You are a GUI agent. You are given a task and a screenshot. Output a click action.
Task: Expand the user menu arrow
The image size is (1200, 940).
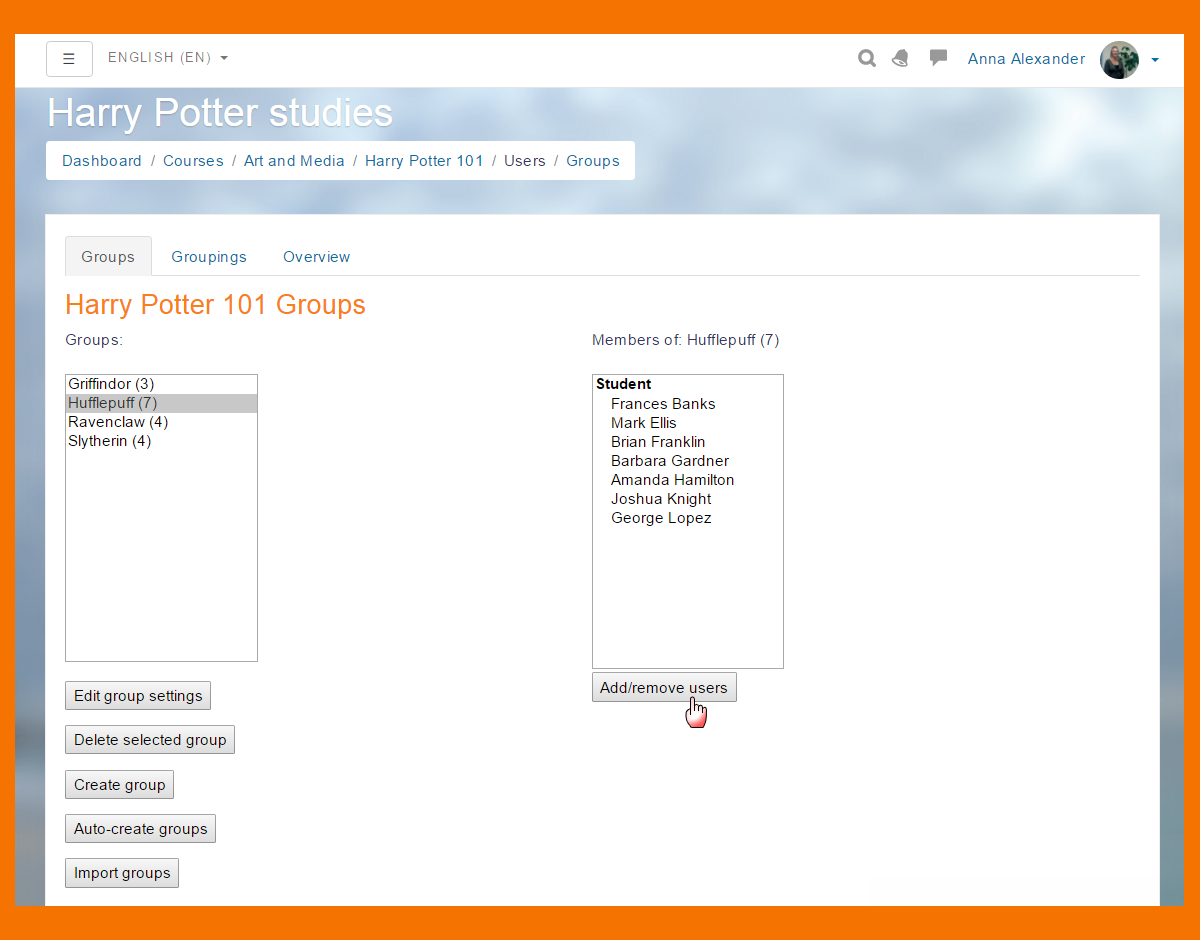click(1155, 60)
